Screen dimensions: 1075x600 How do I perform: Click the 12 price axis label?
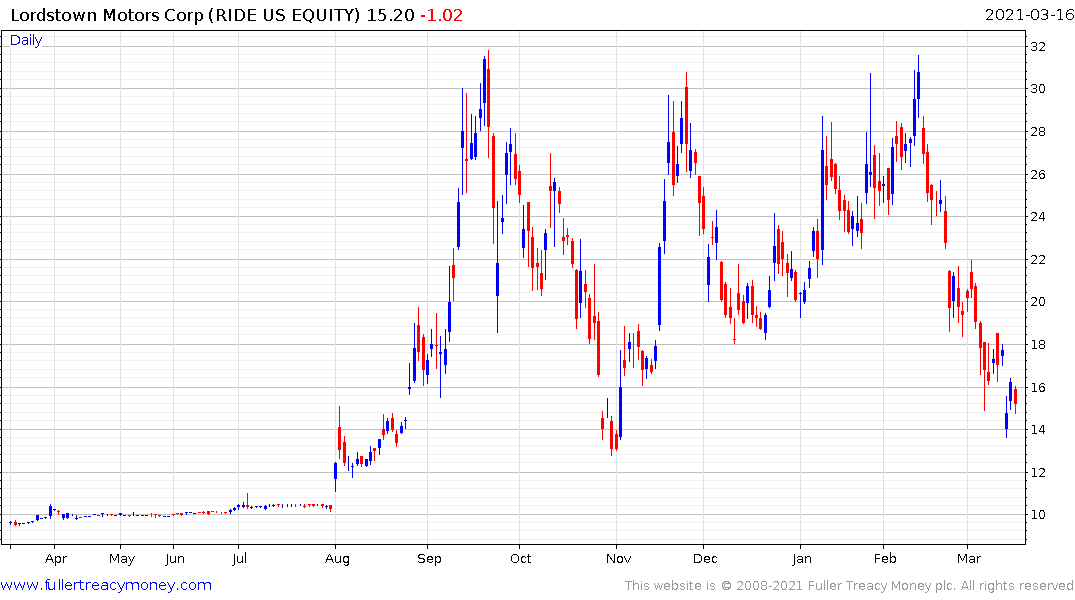[x=1038, y=472]
